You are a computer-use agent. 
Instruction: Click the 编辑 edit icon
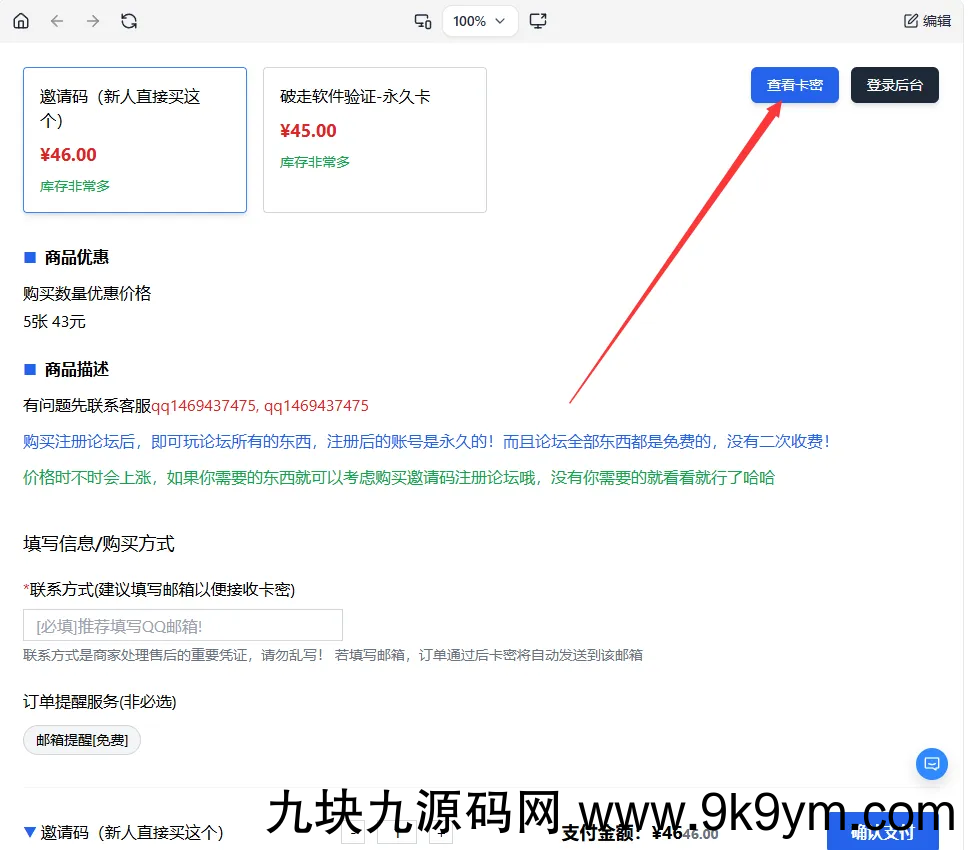927,21
